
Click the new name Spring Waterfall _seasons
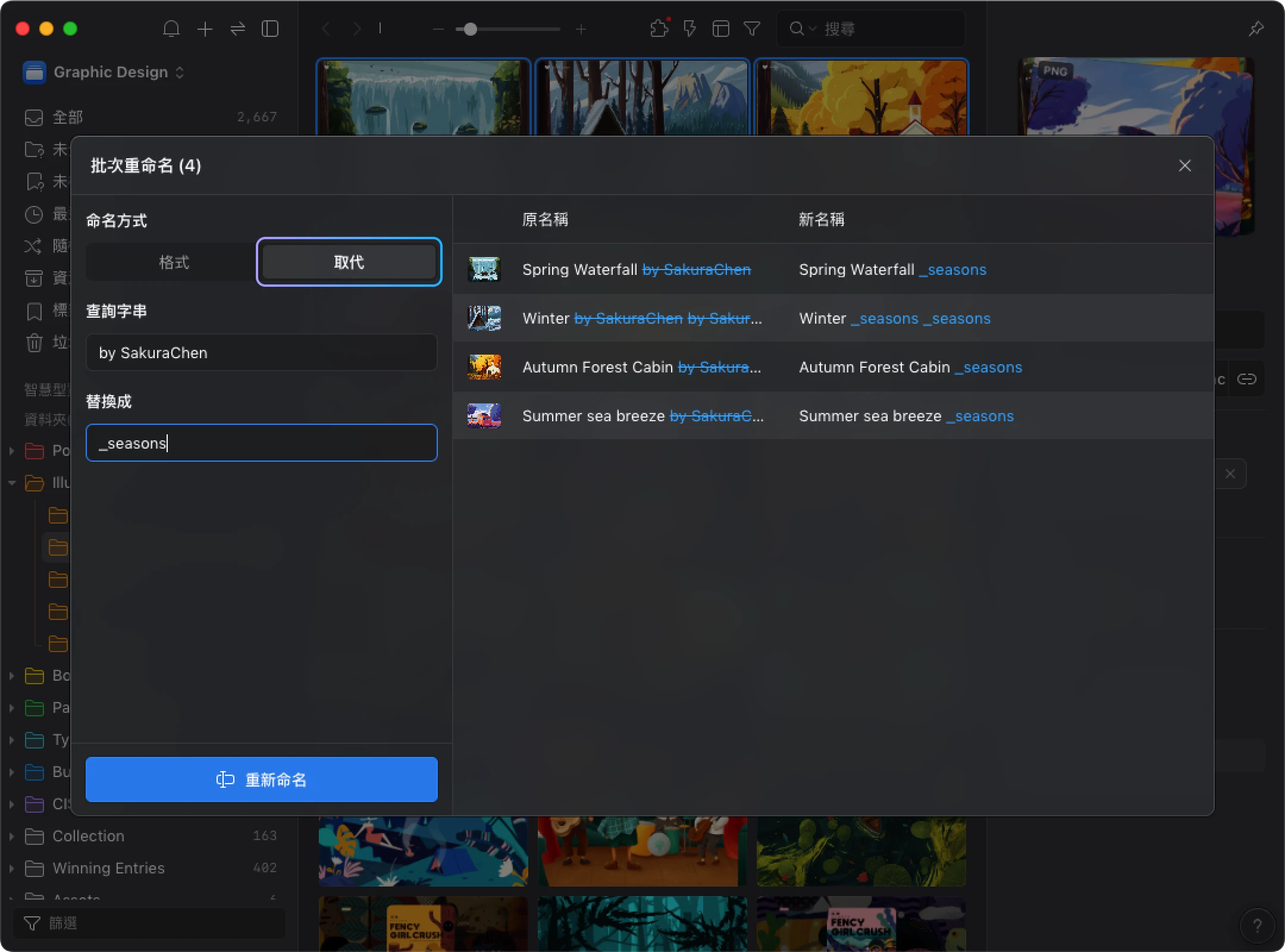coord(892,270)
